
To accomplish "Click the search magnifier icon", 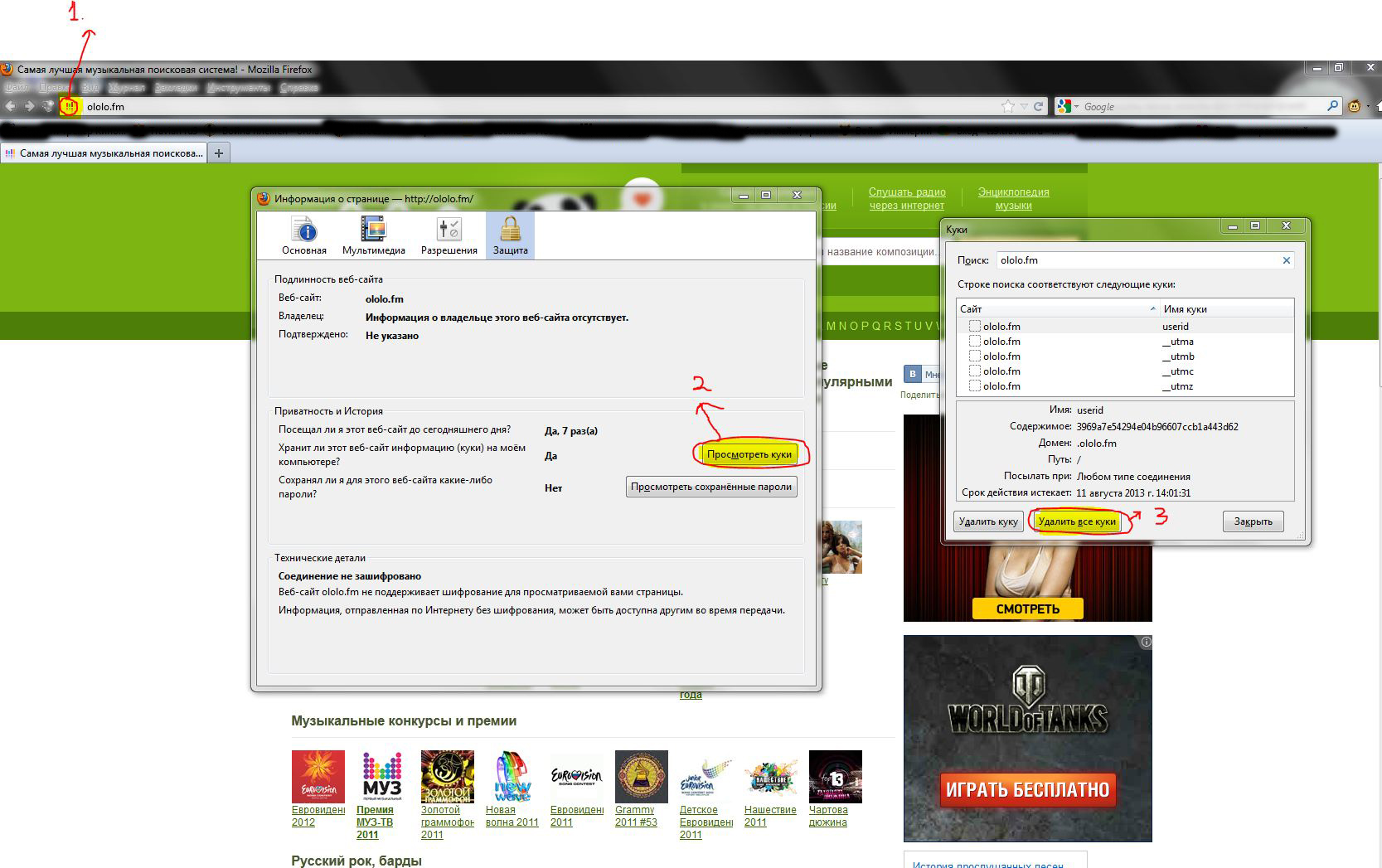I will [x=1332, y=106].
